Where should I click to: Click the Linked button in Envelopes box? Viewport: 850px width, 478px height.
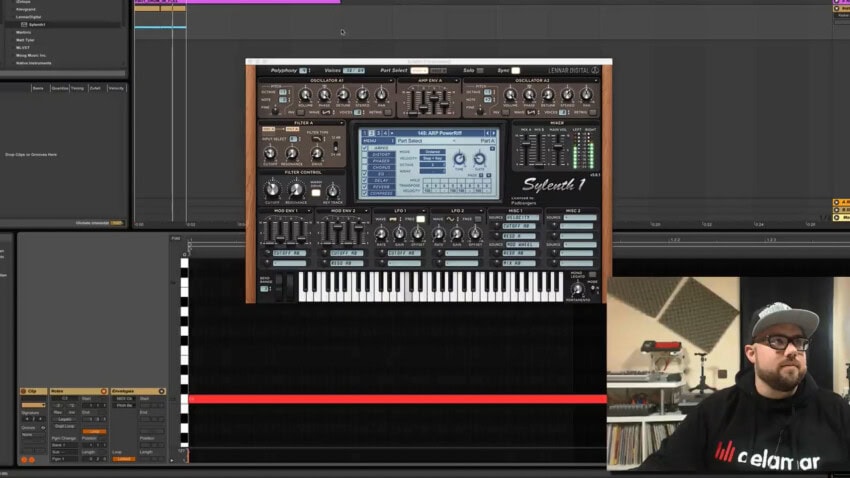123,459
